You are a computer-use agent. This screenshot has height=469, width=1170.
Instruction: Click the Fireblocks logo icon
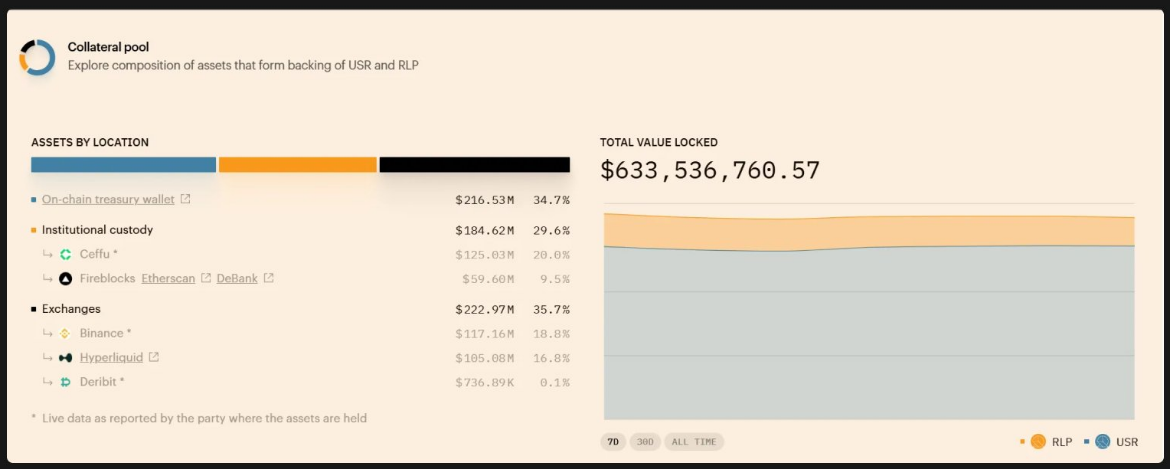pyautogui.click(x=66, y=278)
